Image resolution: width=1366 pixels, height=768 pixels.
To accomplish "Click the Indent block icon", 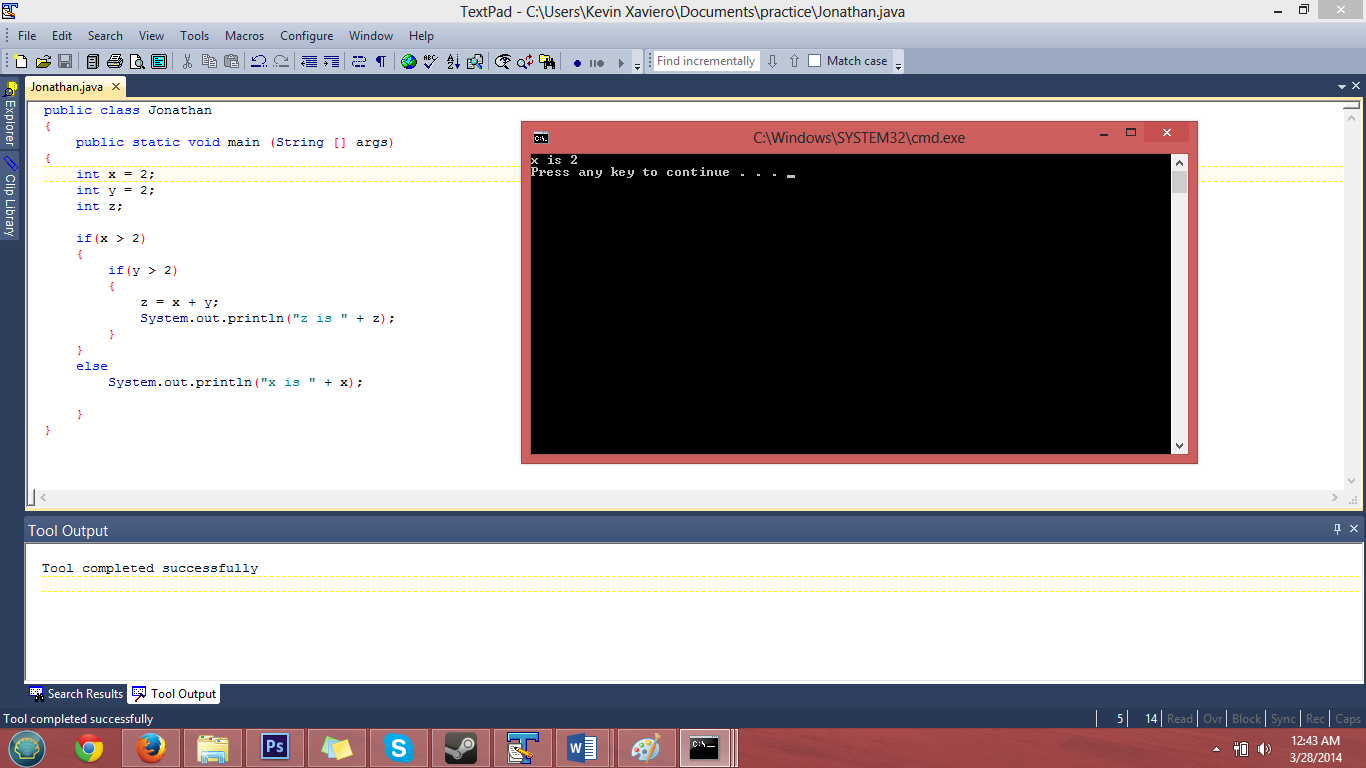I will (x=331, y=62).
